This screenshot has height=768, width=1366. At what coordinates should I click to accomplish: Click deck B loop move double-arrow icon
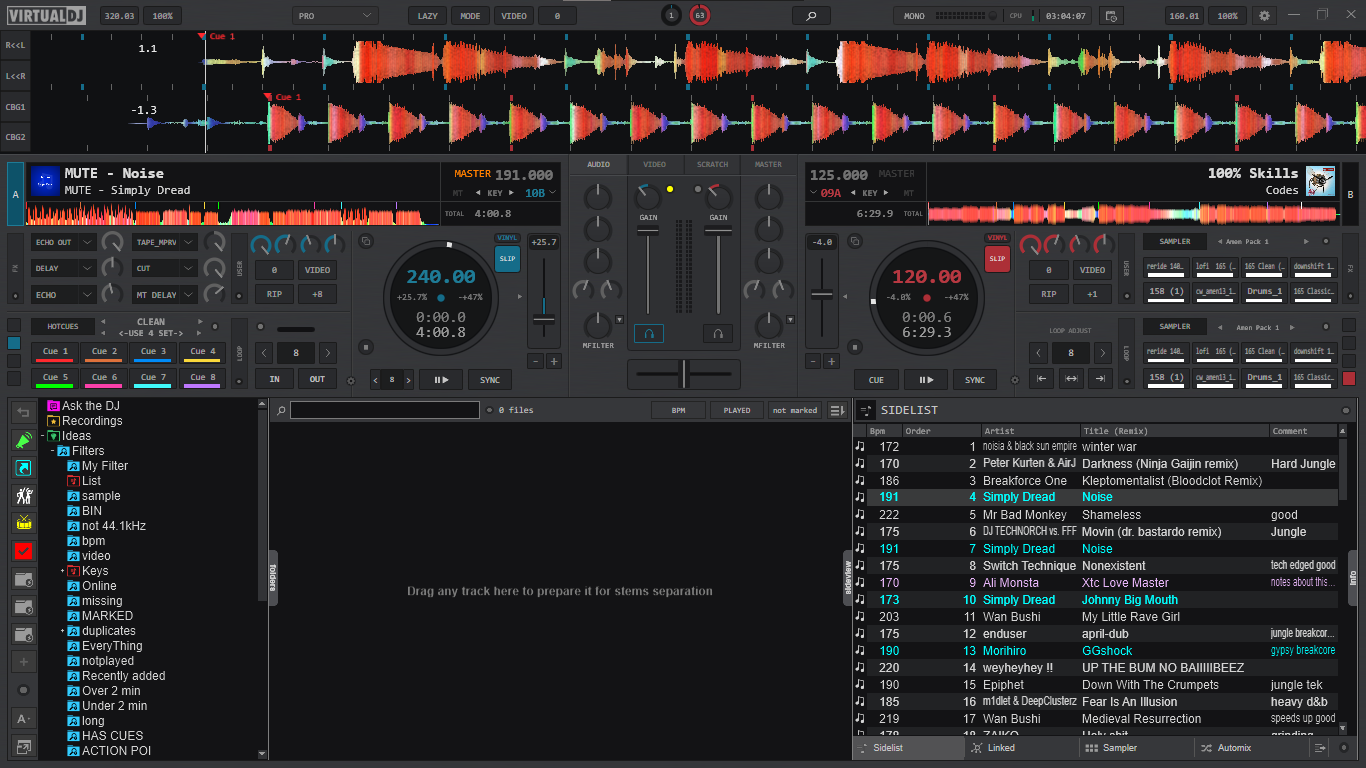tap(1071, 379)
